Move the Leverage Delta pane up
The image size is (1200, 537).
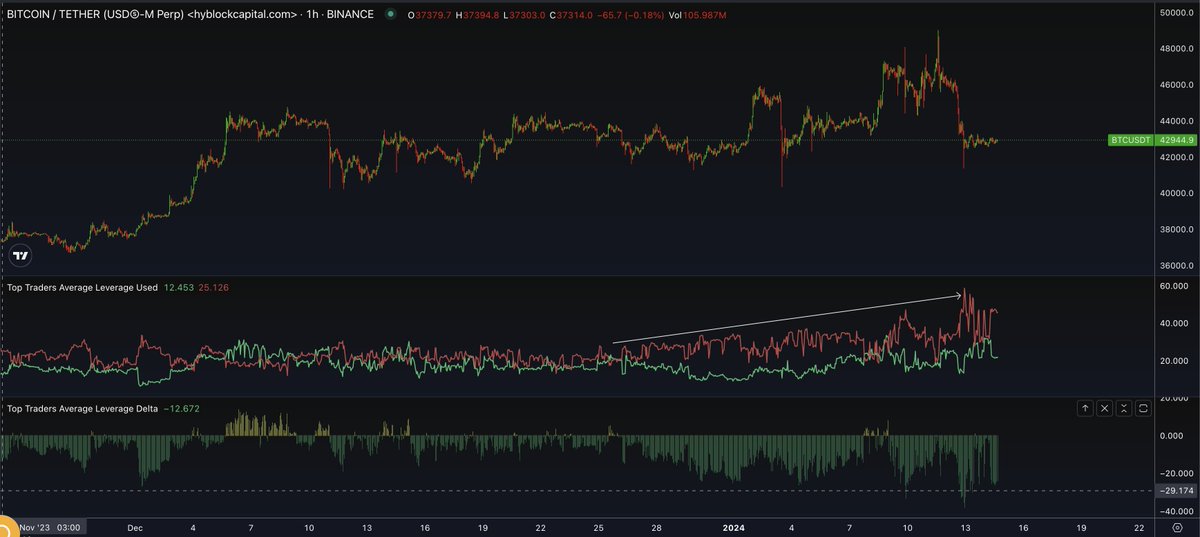pos(1085,408)
